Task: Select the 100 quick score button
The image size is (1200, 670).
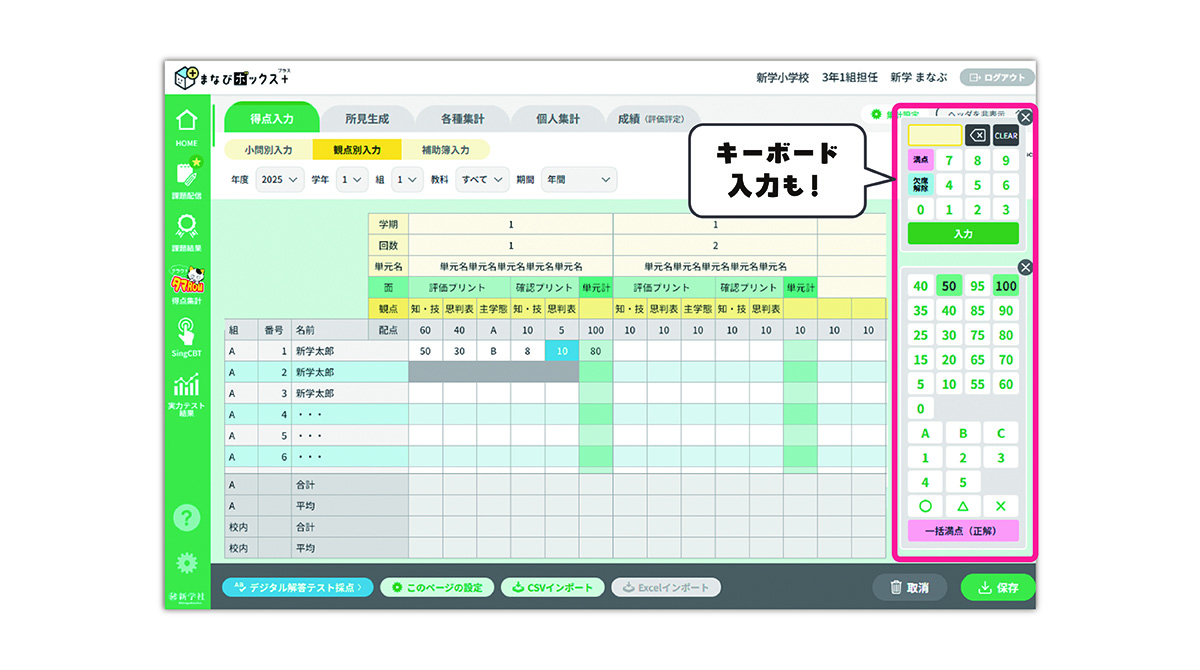Action: click(1005, 286)
